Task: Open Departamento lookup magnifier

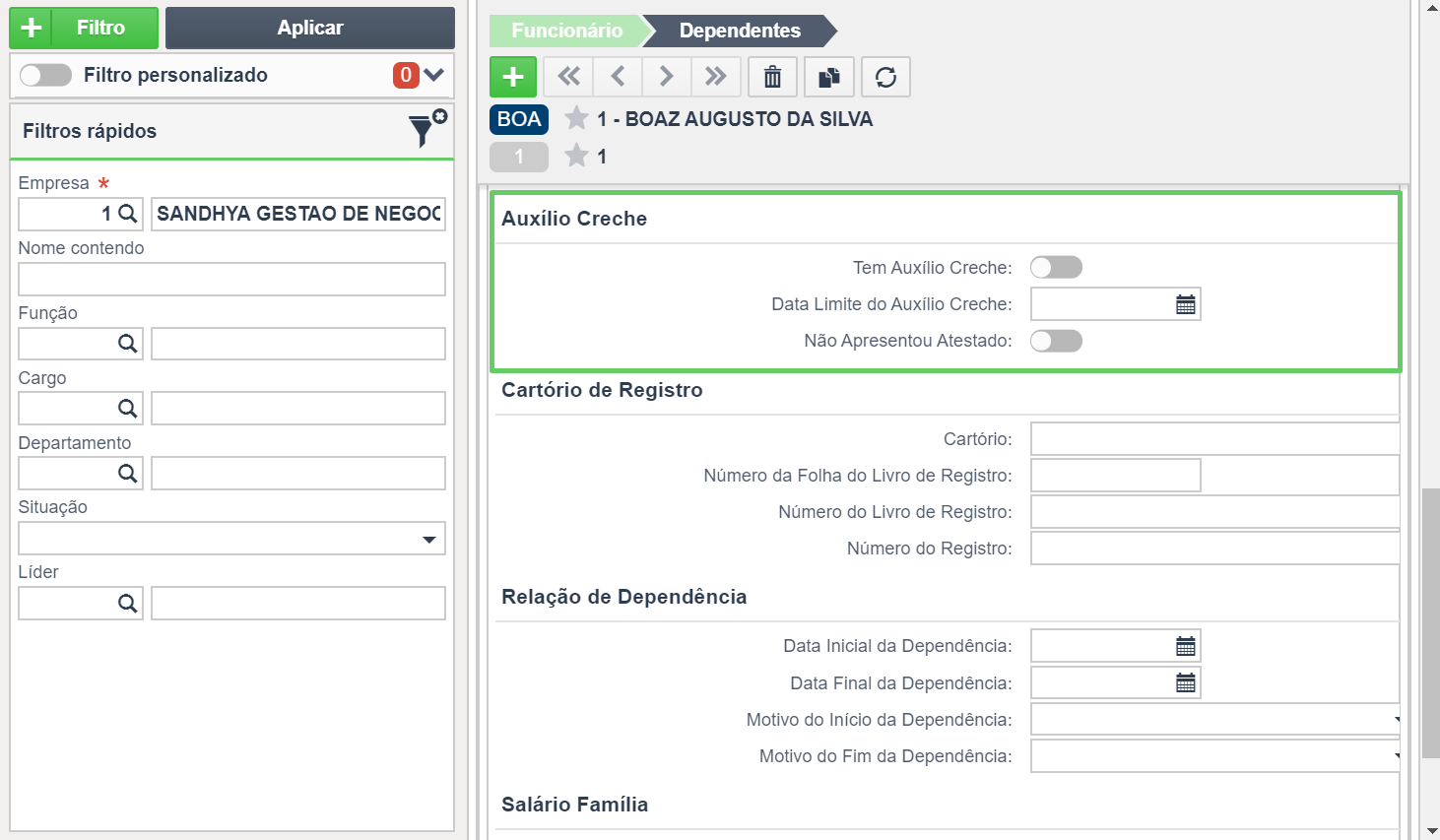Action: 128,474
